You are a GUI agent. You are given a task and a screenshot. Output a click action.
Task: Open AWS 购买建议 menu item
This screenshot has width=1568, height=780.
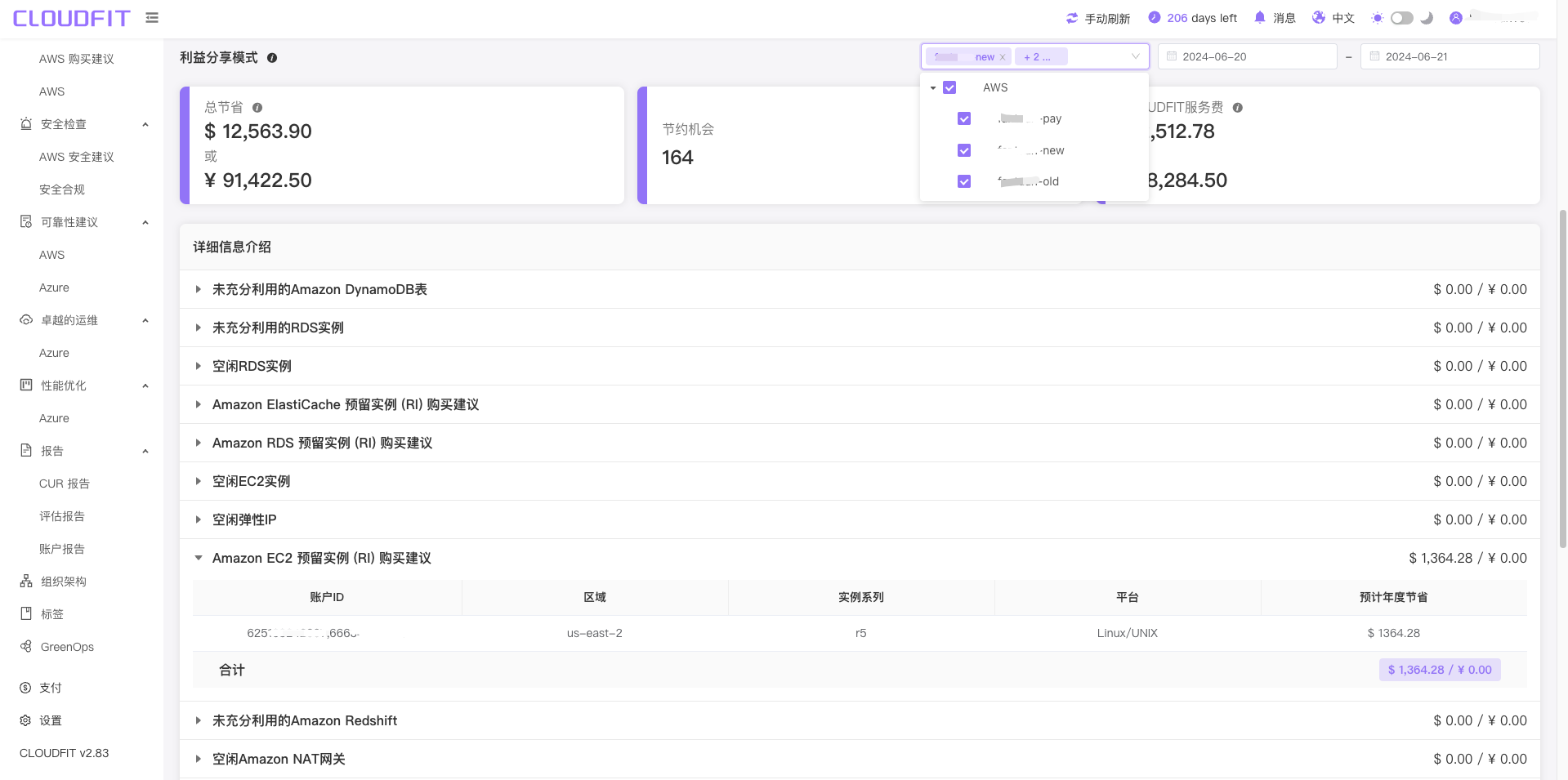77,59
